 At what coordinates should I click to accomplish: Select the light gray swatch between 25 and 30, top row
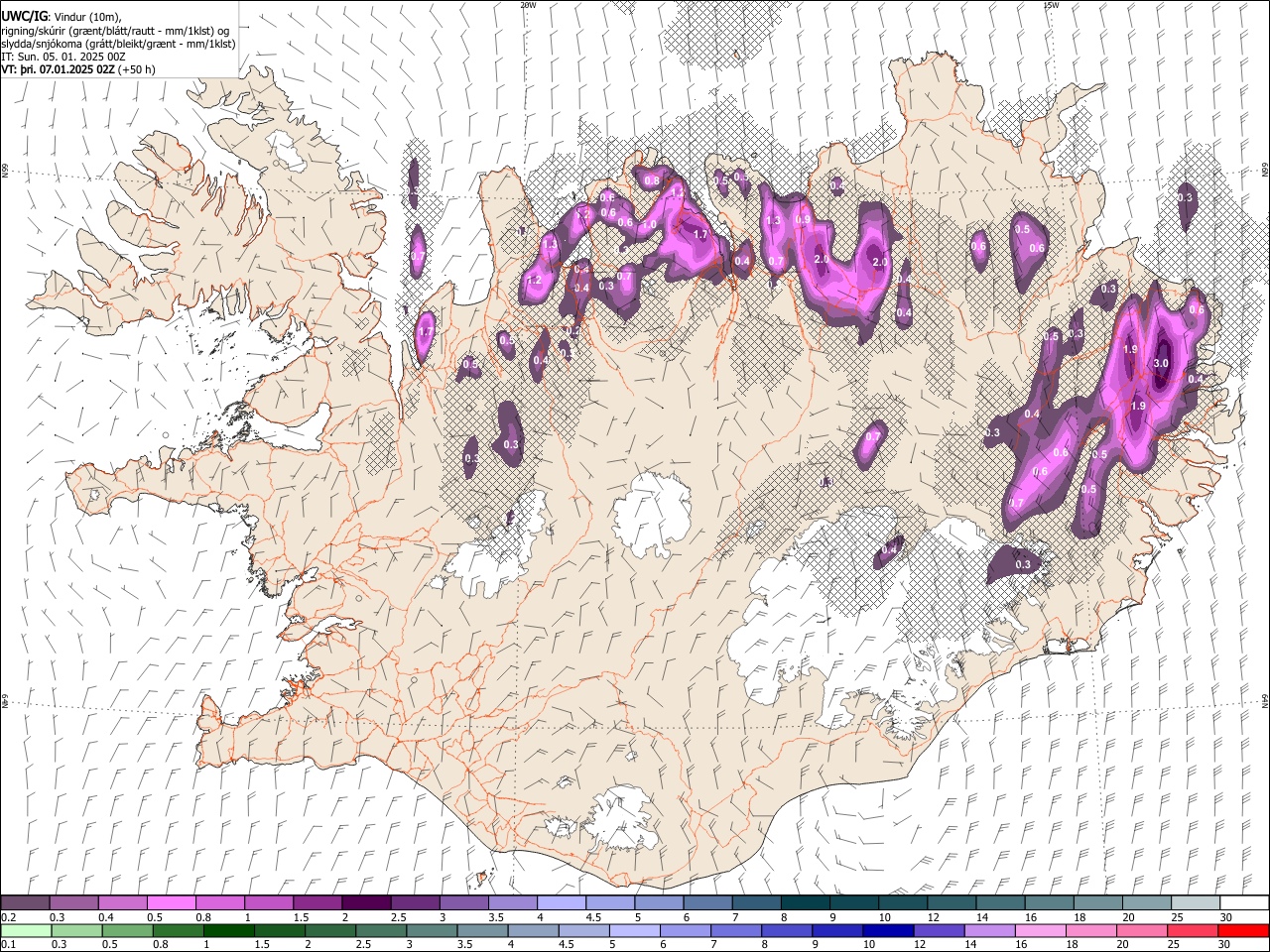click(1195, 902)
